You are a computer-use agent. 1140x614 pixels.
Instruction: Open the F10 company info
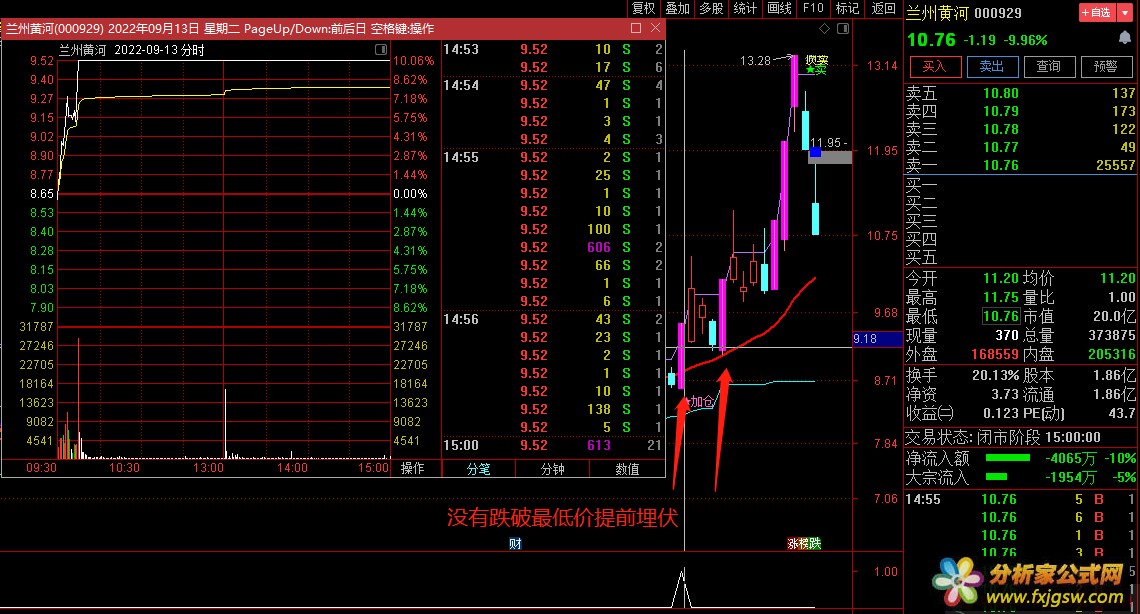click(813, 8)
